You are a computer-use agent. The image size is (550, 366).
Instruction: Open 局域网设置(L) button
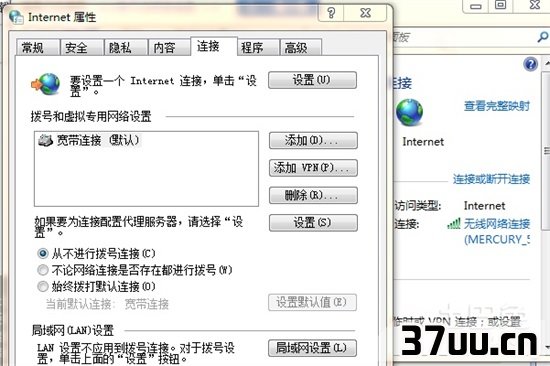click(312, 348)
